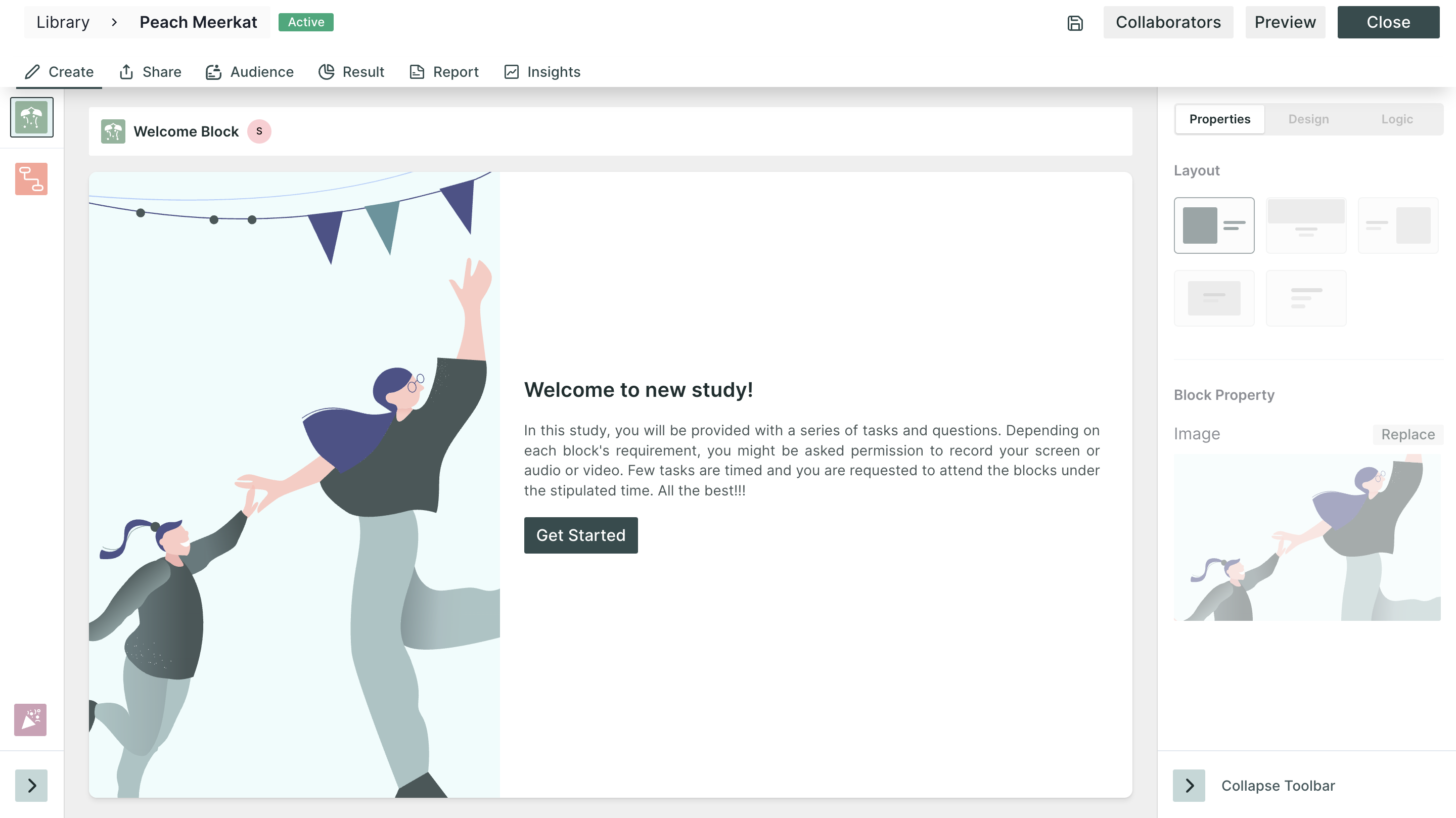
Task: Select the Properties panel tab
Action: pyautogui.click(x=1219, y=119)
